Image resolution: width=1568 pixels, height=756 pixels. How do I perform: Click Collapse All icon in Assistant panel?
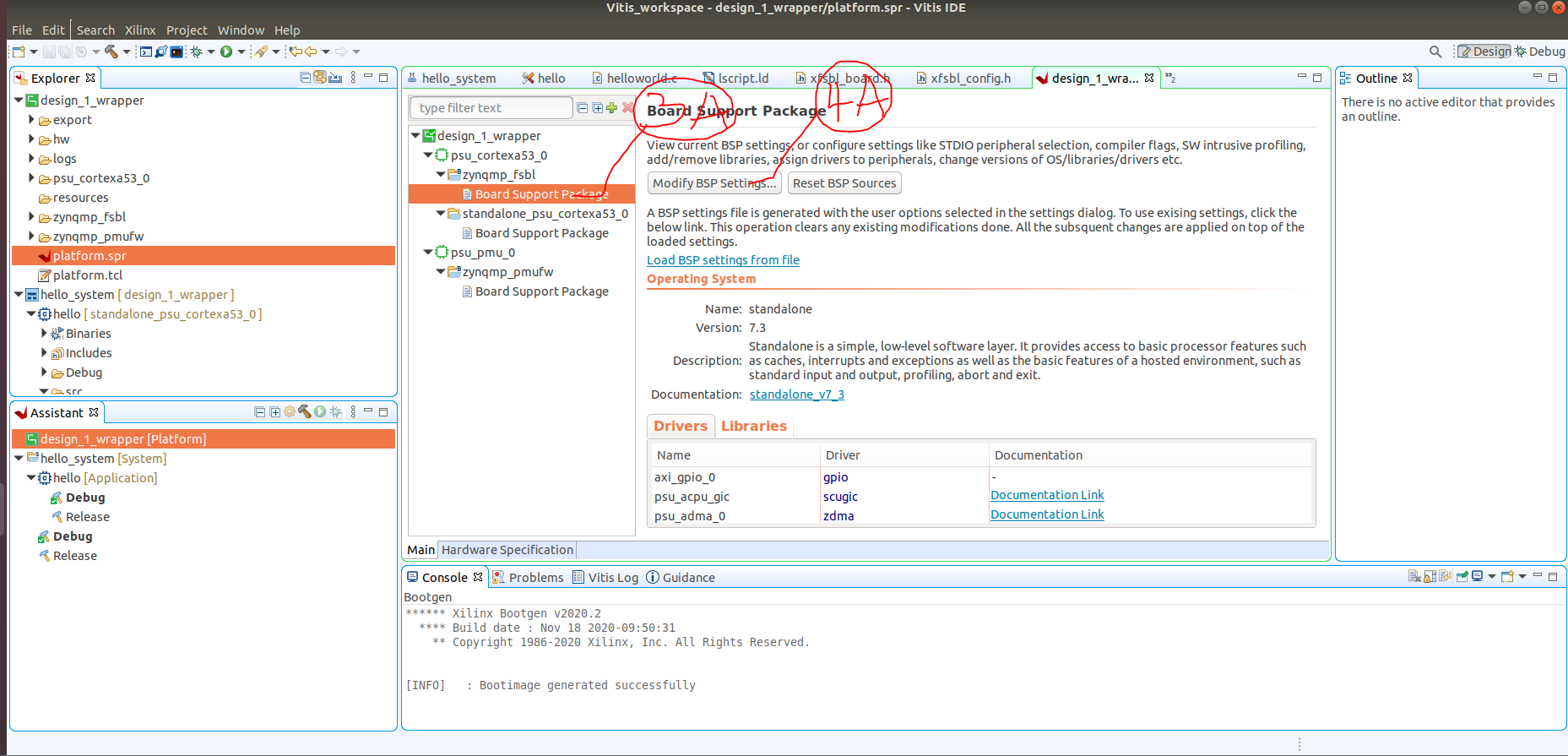point(259,412)
